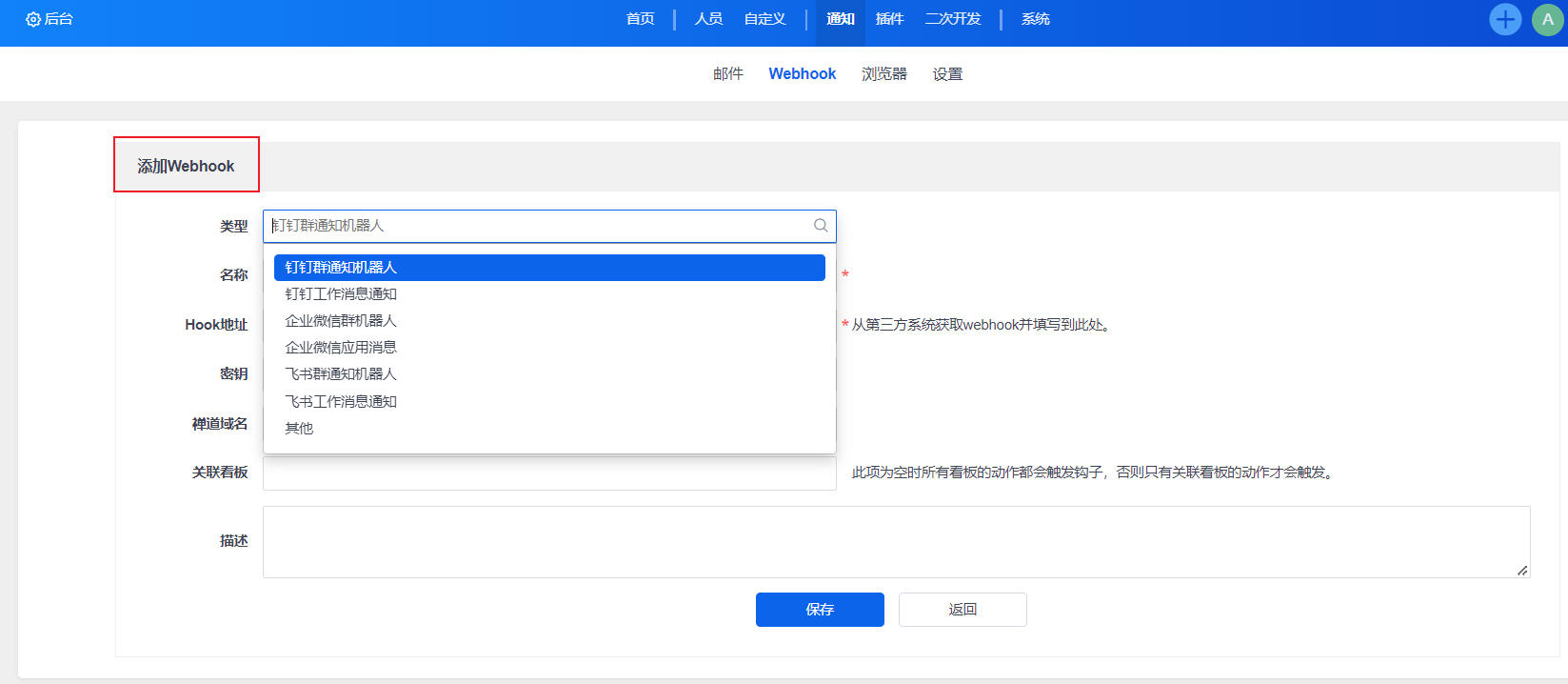
Task: Go to the 插件 menu
Action: click(x=889, y=19)
